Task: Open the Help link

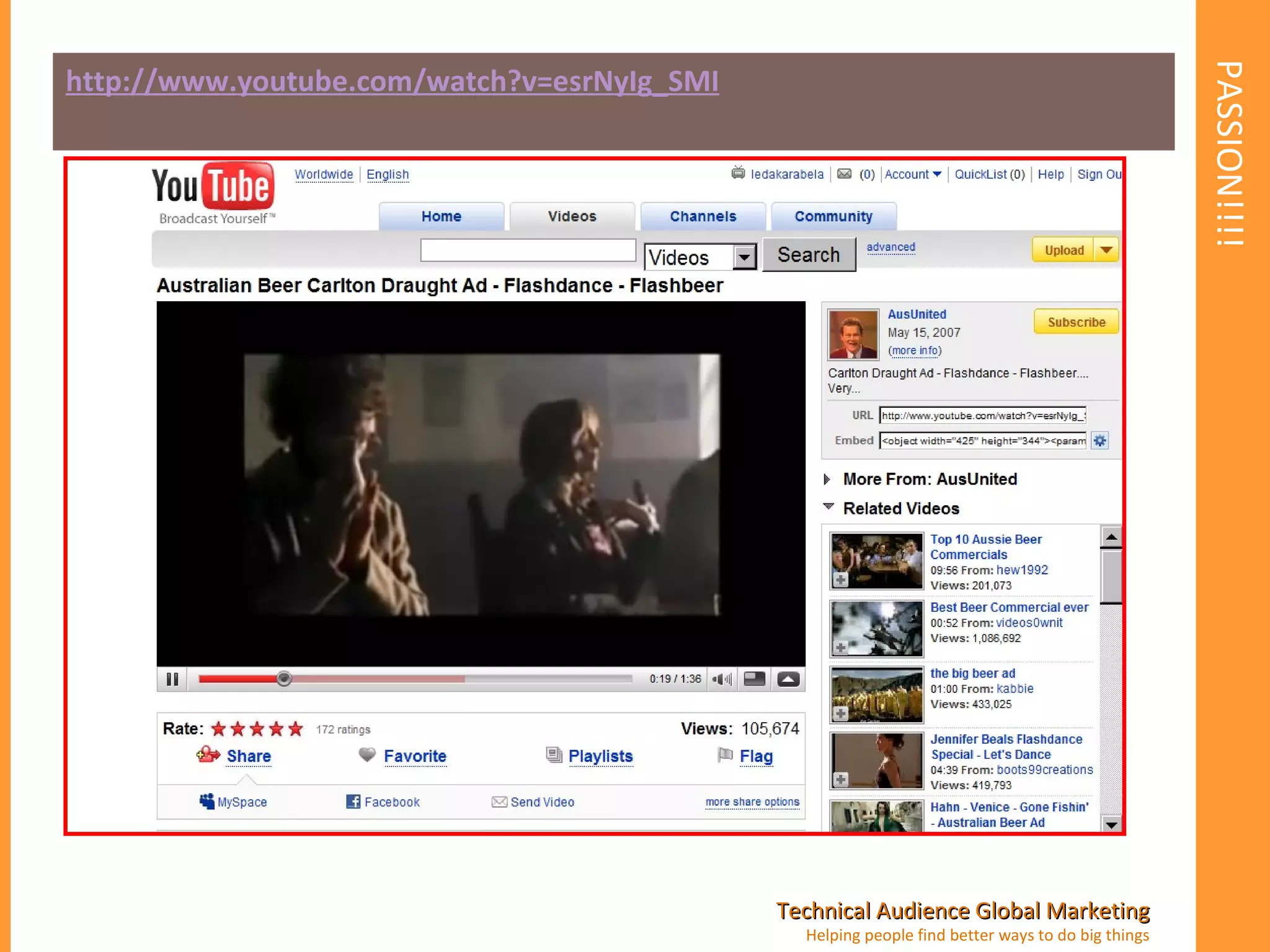Action: pos(1050,174)
